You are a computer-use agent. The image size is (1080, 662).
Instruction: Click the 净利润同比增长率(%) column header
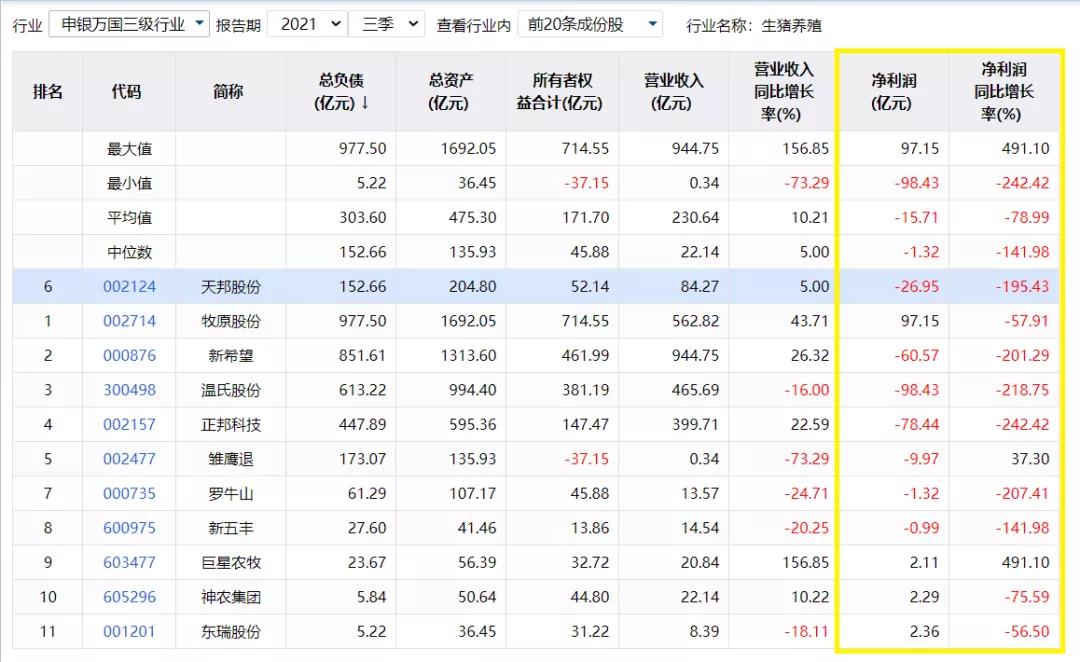(1004, 92)
